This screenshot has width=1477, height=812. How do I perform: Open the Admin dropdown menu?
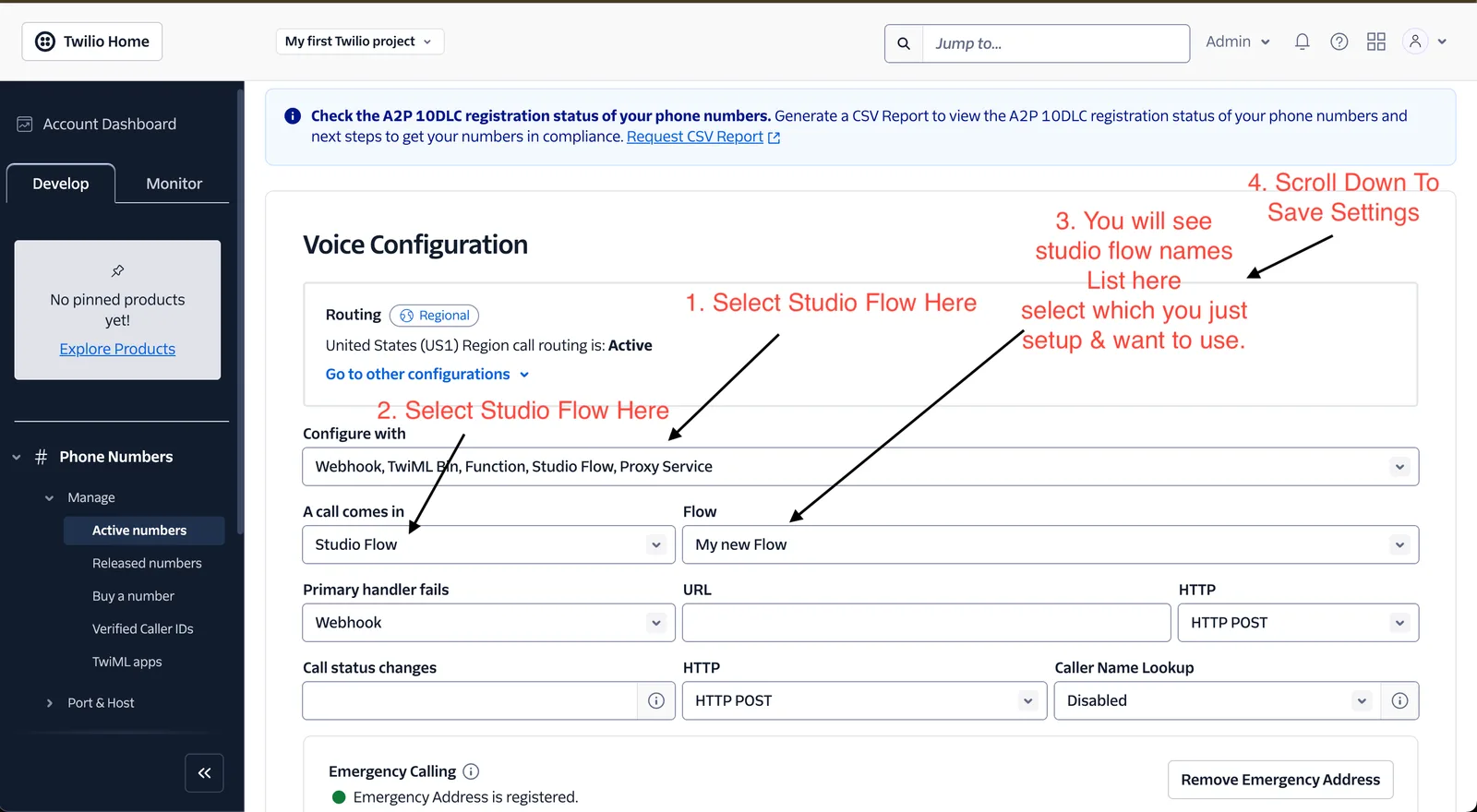click(1238, 42)
